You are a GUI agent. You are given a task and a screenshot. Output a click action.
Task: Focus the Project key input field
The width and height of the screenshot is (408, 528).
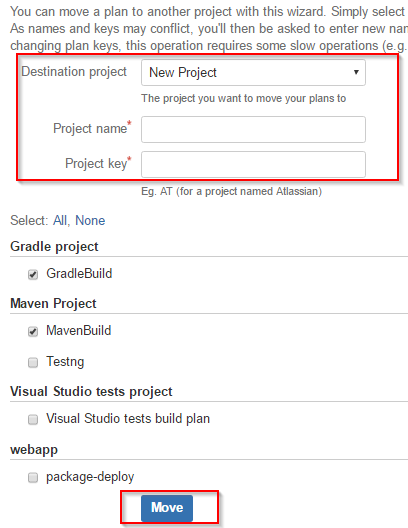coord(253,164)
